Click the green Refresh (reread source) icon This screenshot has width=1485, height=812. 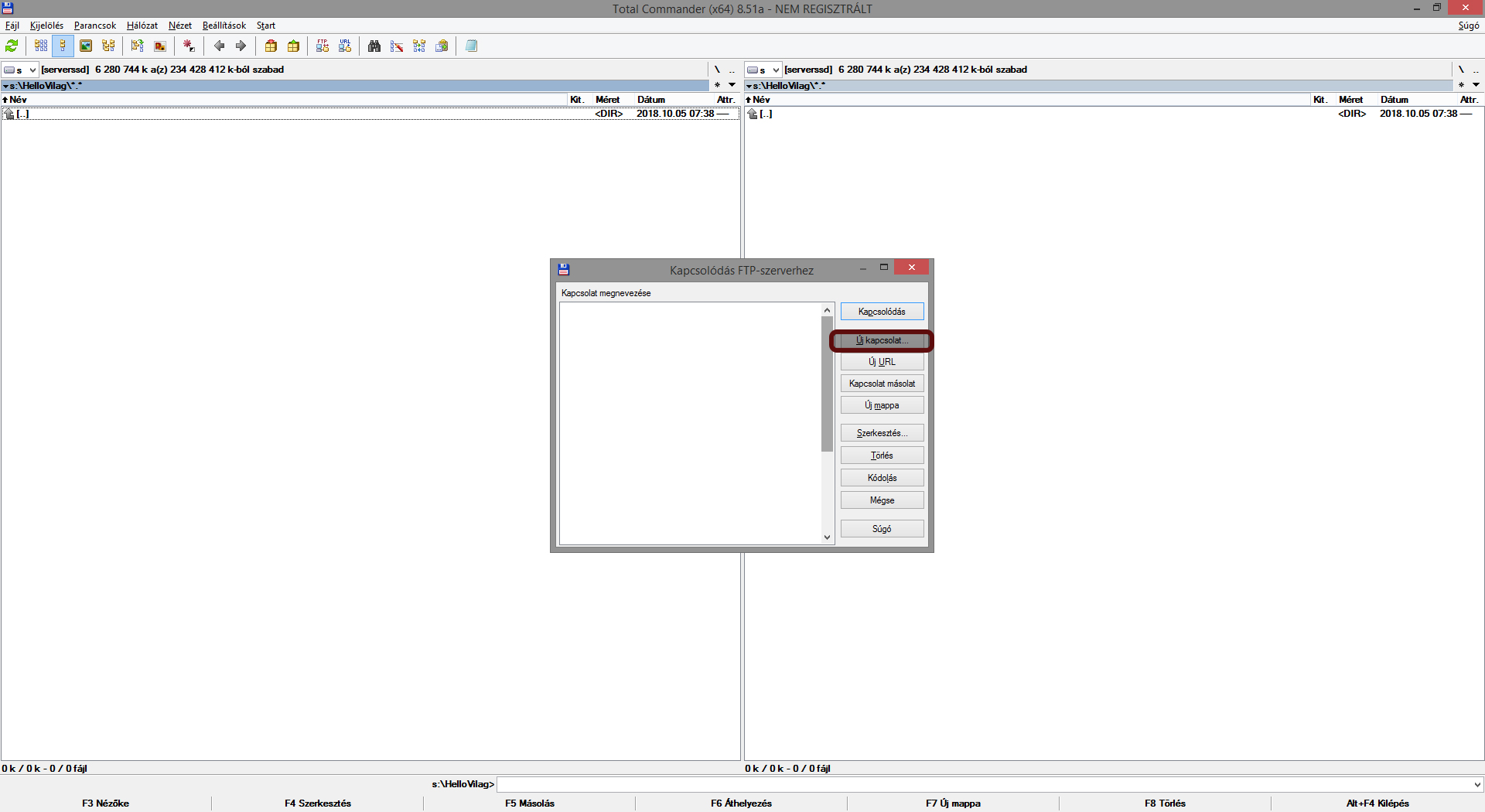pos(12,46)
